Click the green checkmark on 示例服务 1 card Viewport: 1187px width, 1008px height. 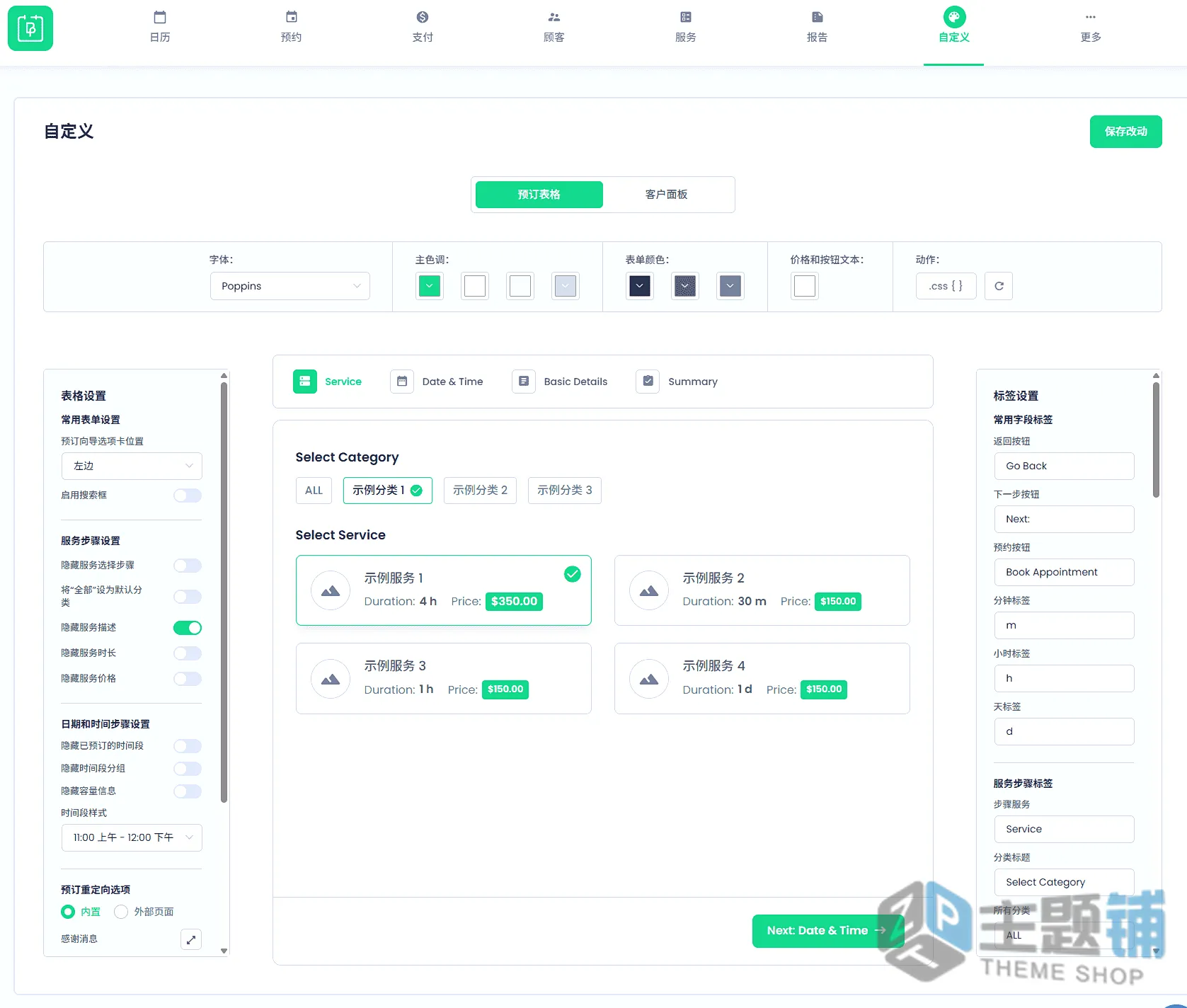pos(573,574)
